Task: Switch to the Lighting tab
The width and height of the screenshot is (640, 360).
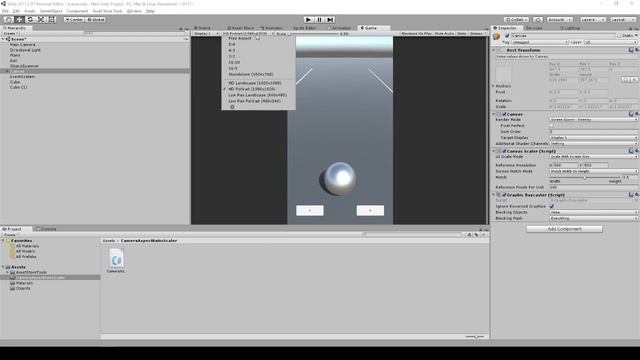Action: pos(570,28)
